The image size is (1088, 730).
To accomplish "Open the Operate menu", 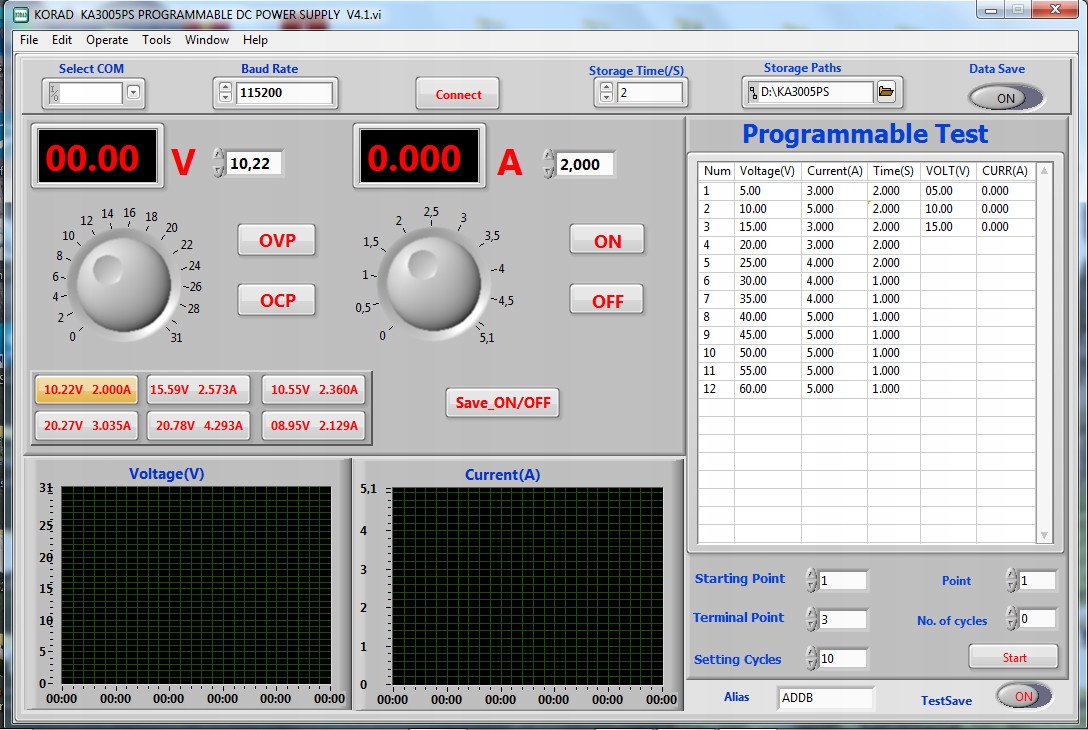I will coord(107,40).
